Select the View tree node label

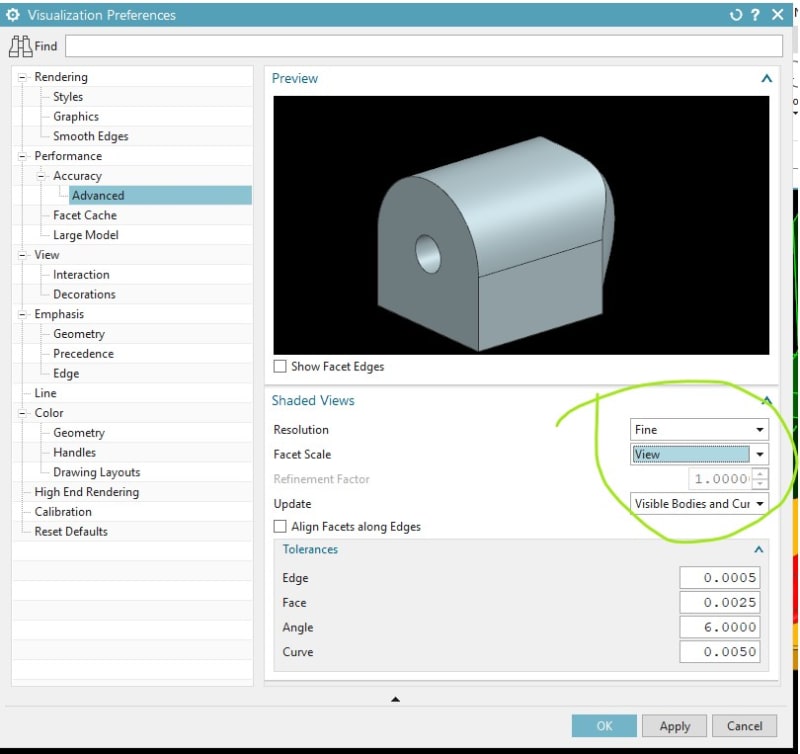(x=47, y=255)
